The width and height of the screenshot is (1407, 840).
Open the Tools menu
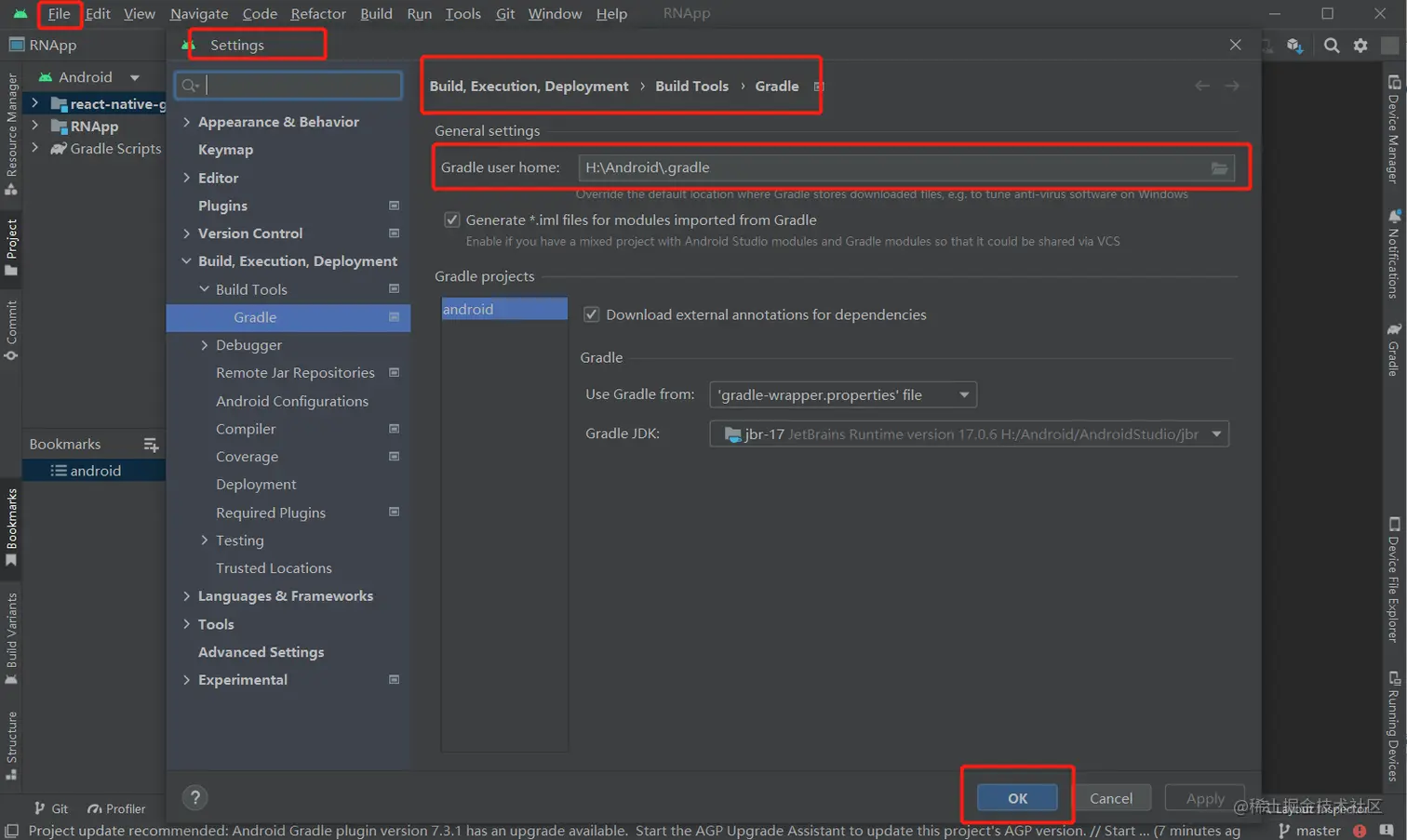click(x=462, y=14)
